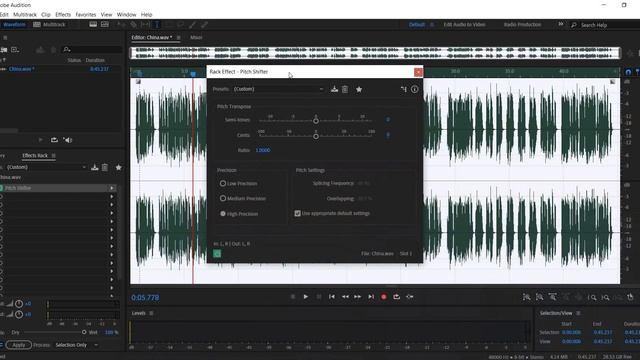Open channel map editor in Pitch Shifter

pos(404,89)
